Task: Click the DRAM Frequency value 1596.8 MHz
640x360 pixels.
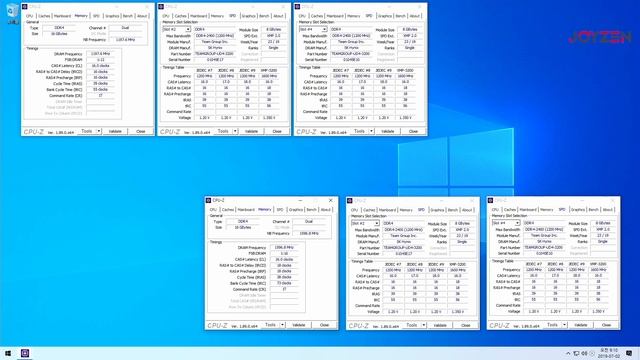Action: [284, 248]
